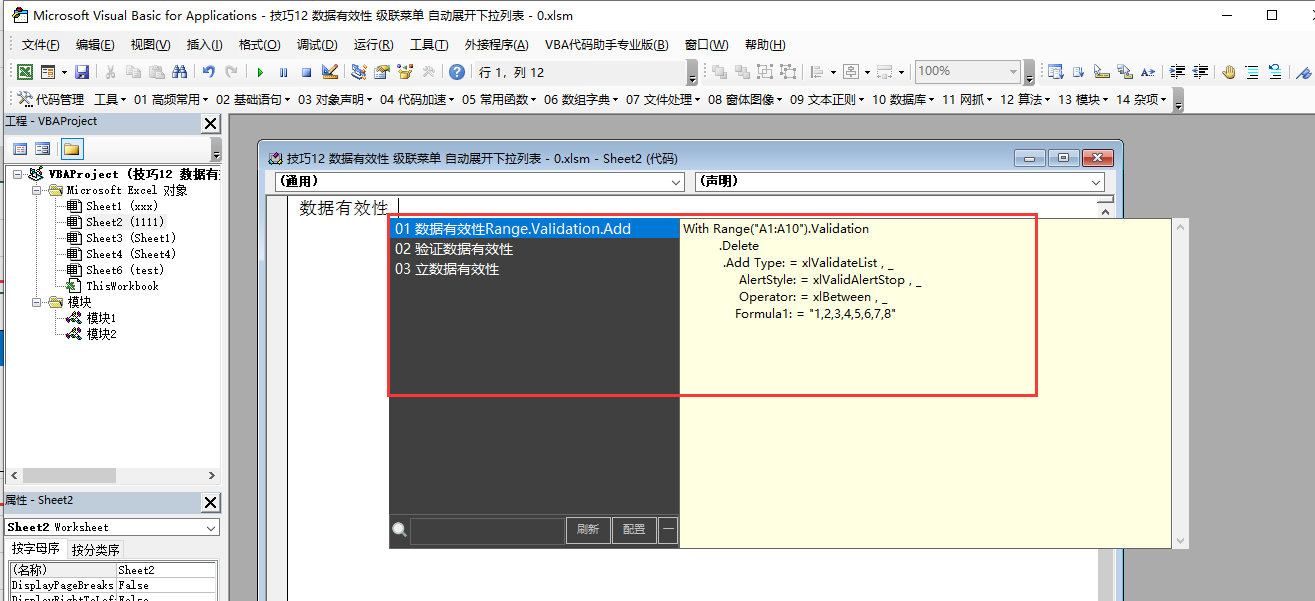
Task: Open the (通用) object dropdown
Action: pyautogui.click(x=676, y=182)
